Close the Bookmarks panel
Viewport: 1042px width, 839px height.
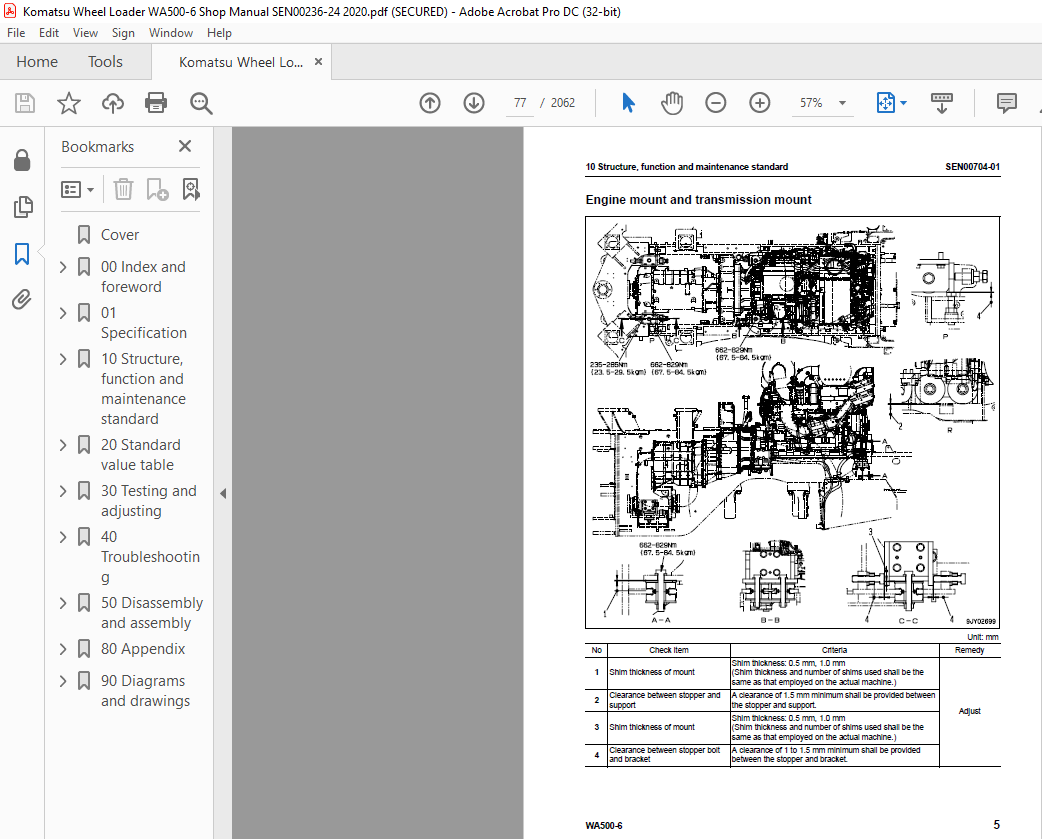click(185, 146)
